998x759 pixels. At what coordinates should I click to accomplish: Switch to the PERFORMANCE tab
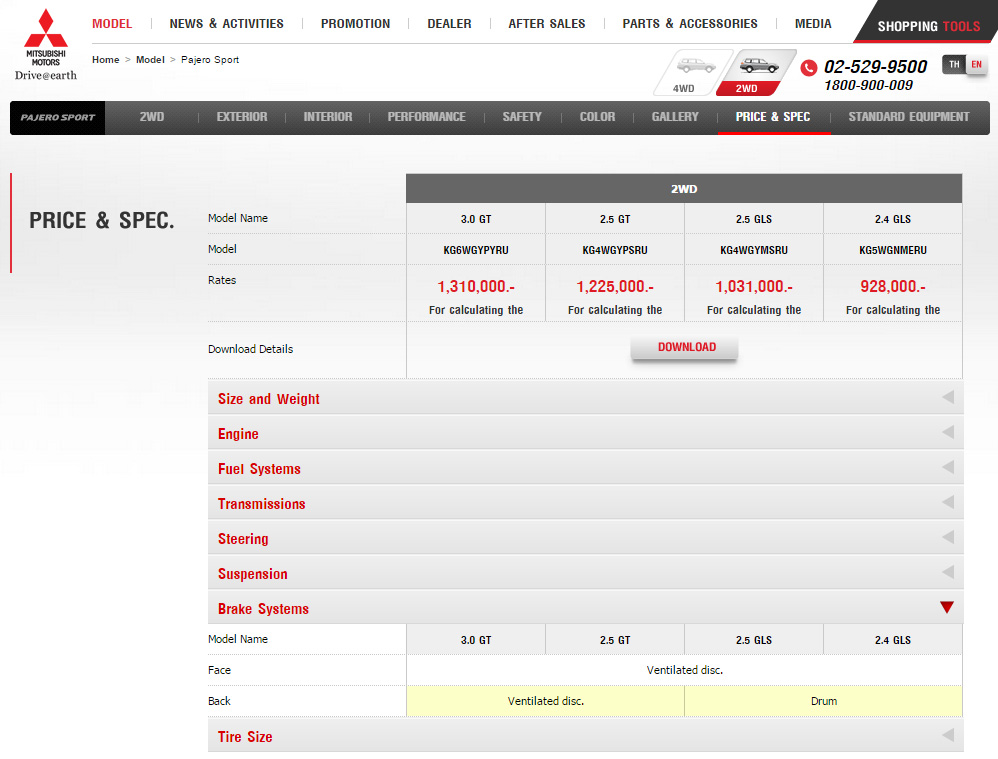(x=426, y=117)
